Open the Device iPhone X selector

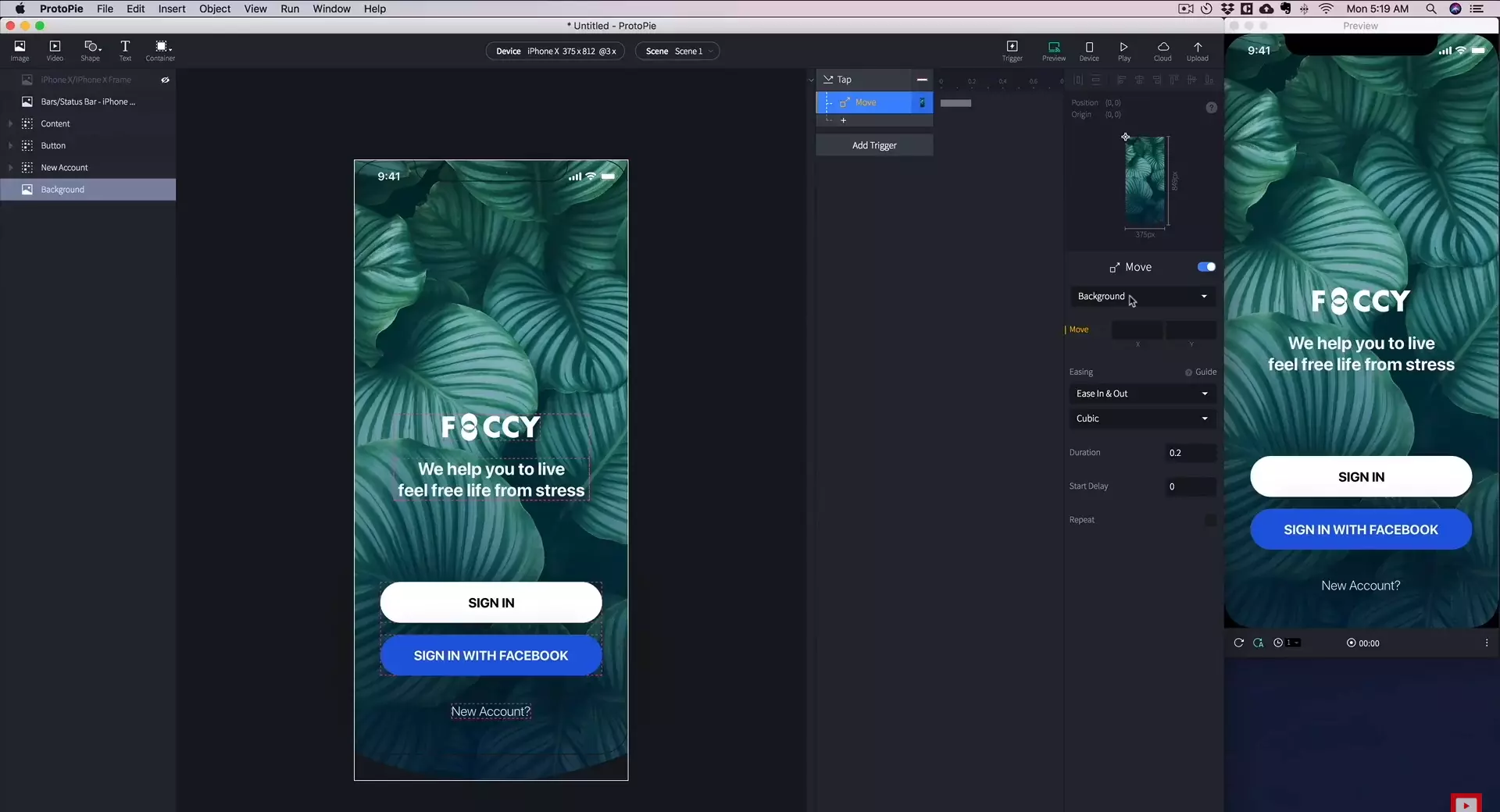tap(555, 52)
